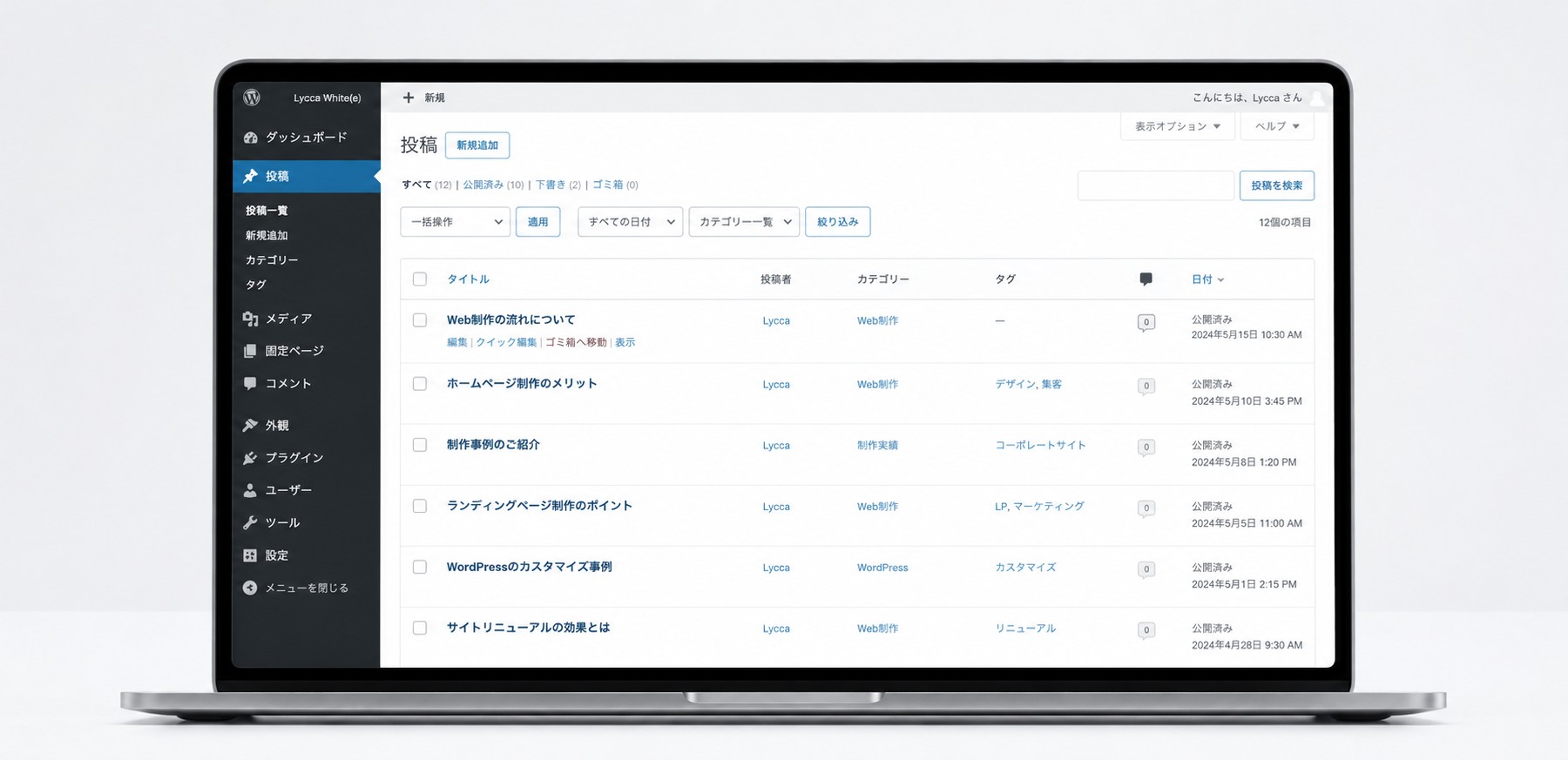Click the WordPress logo icon

point(252,98)
